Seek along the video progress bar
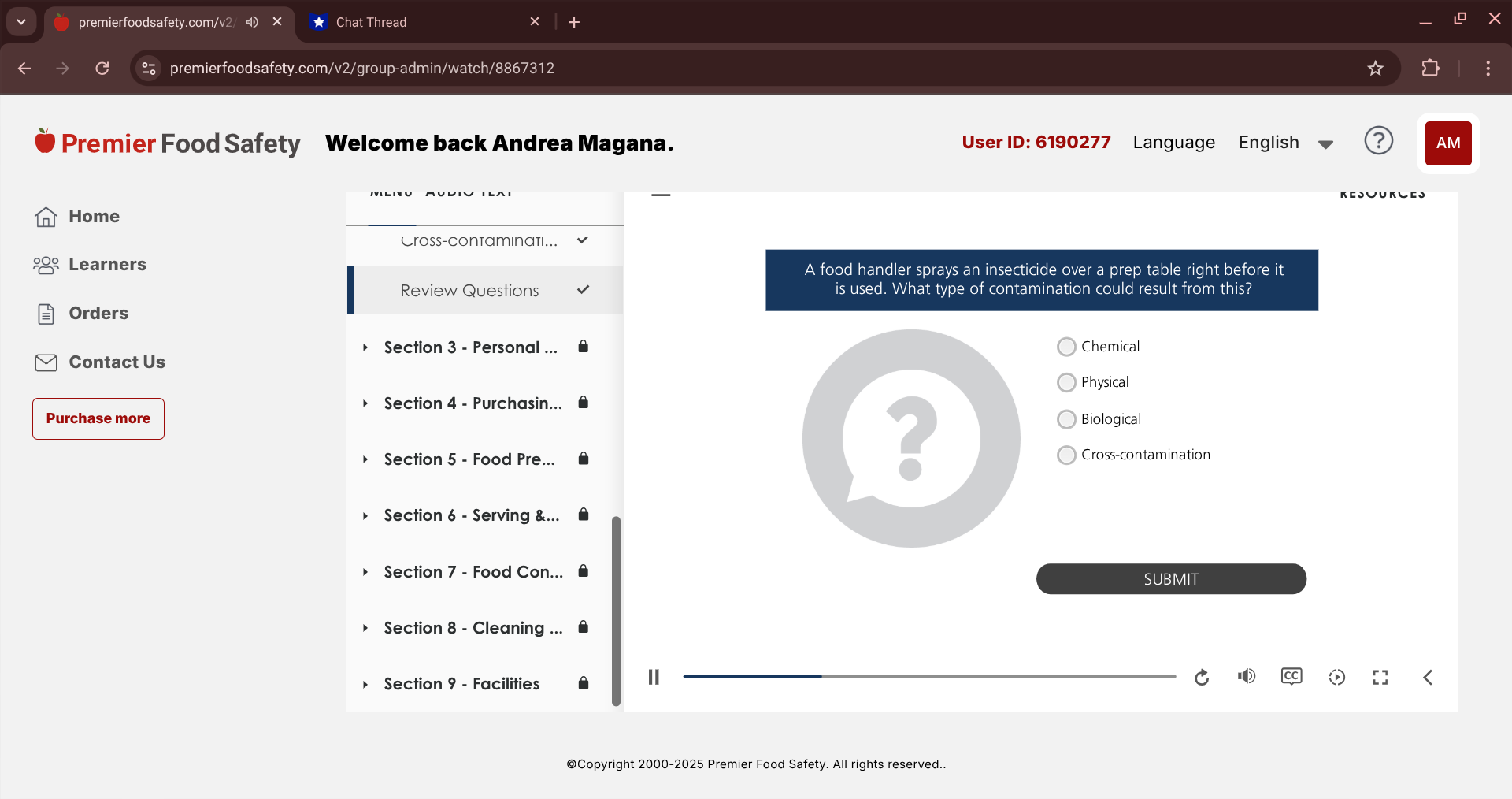Viewport: 1512px width, 799px height. [x=929, y=676]
